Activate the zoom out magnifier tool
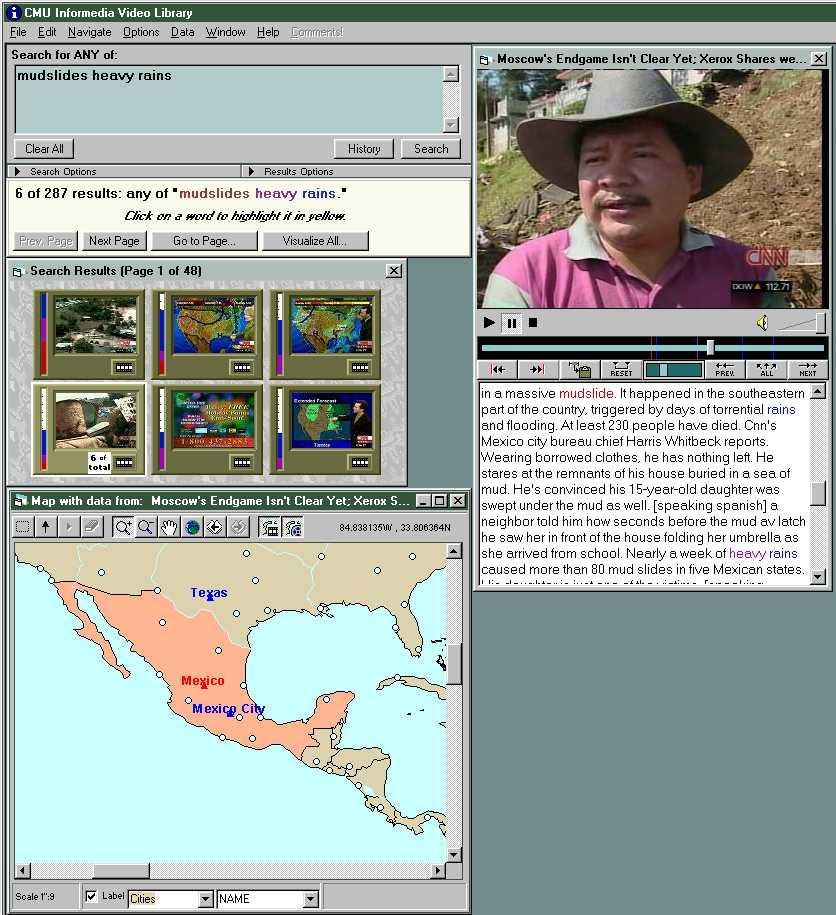Image resolution: width=836 pixels, height=915 pixels. pyautogui.click(x=145, y=527)
